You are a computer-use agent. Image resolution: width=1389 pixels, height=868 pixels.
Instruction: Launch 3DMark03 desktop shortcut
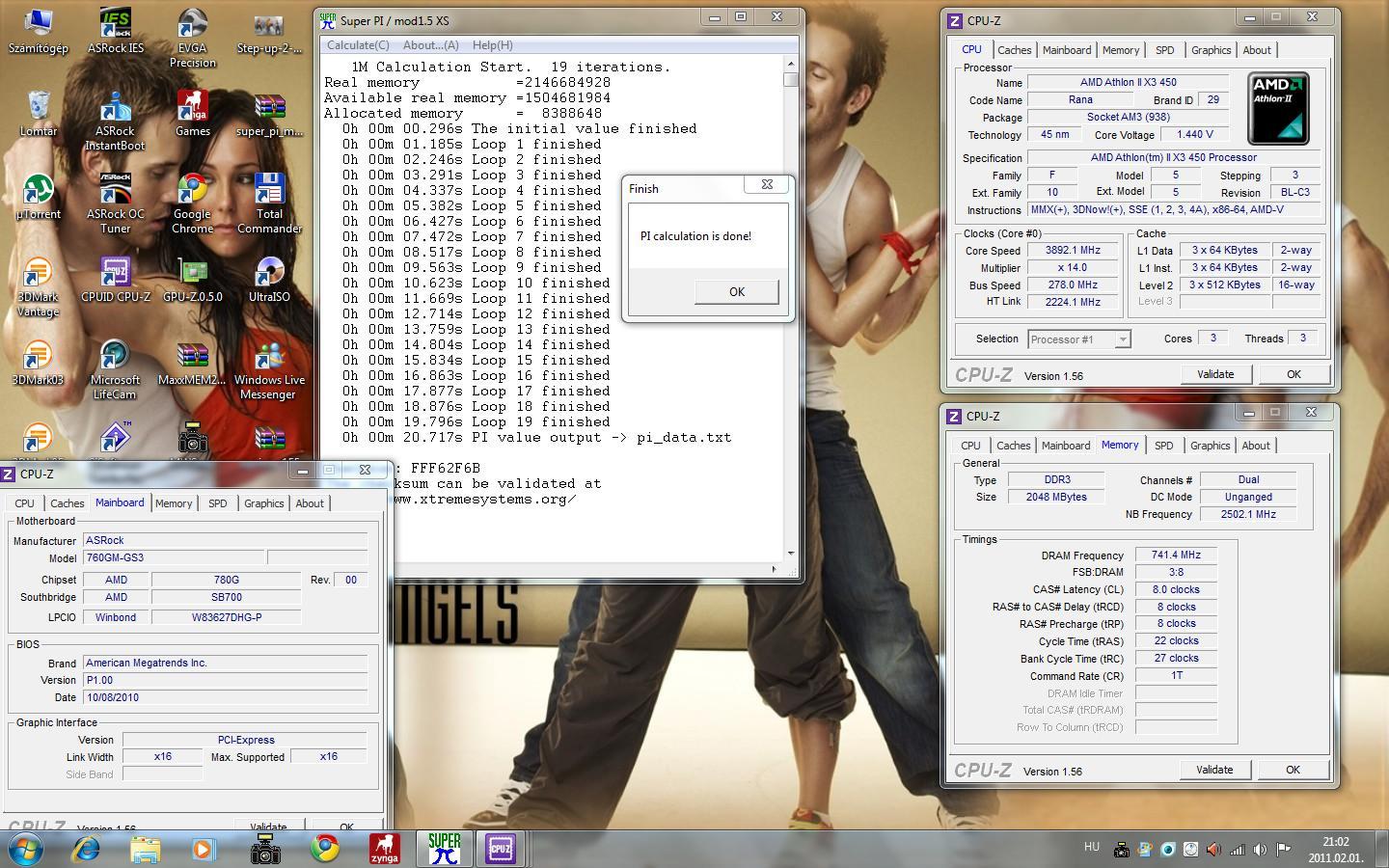[x=39, y=362]
